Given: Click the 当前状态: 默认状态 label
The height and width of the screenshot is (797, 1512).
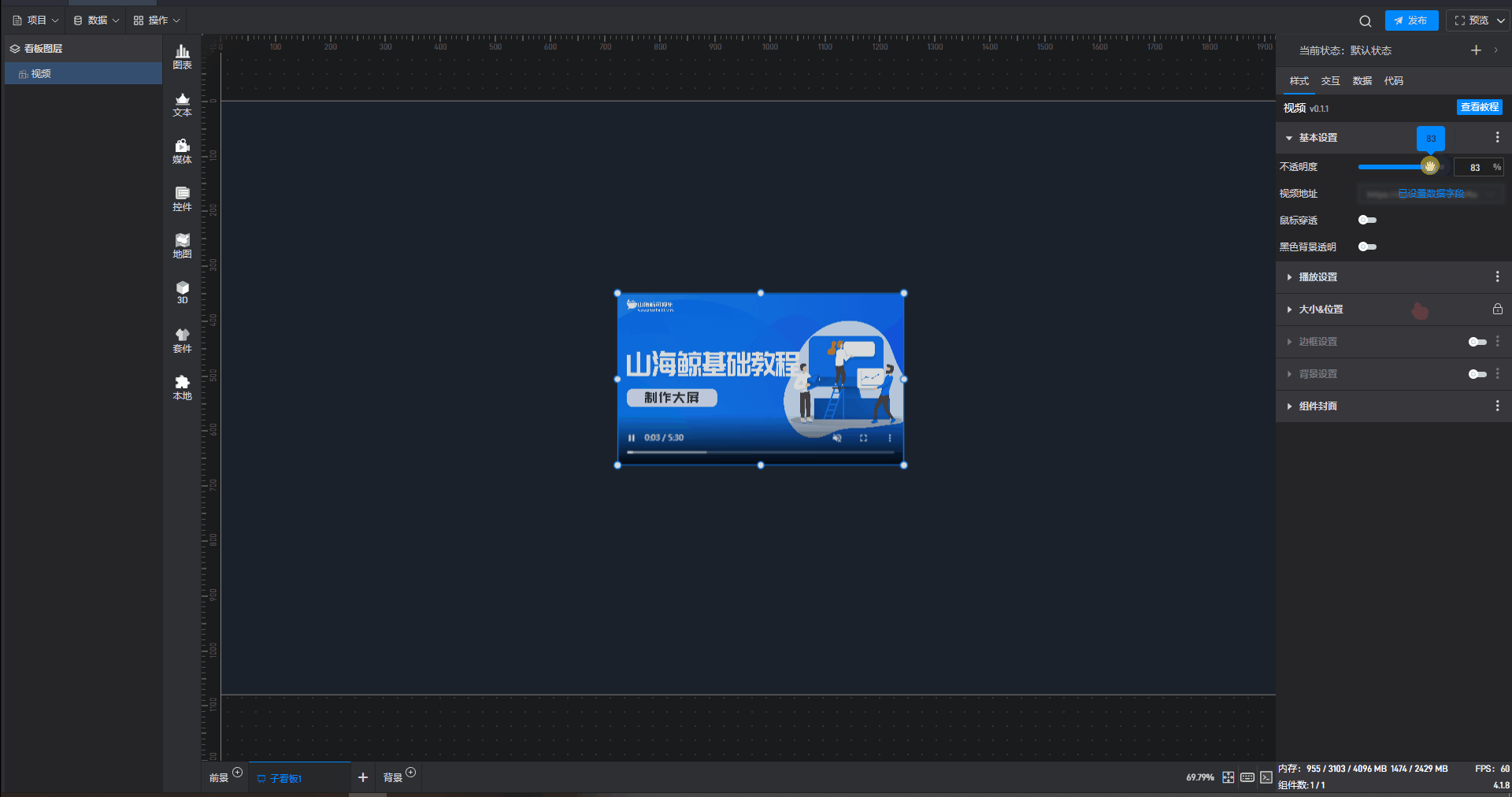Looking at the screenshot, I should coord(1345,50).
